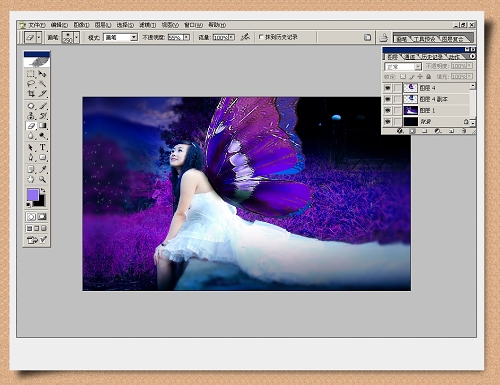500x385 pixels.
Task: Select the Hand tool
Action: coord(31,179)
